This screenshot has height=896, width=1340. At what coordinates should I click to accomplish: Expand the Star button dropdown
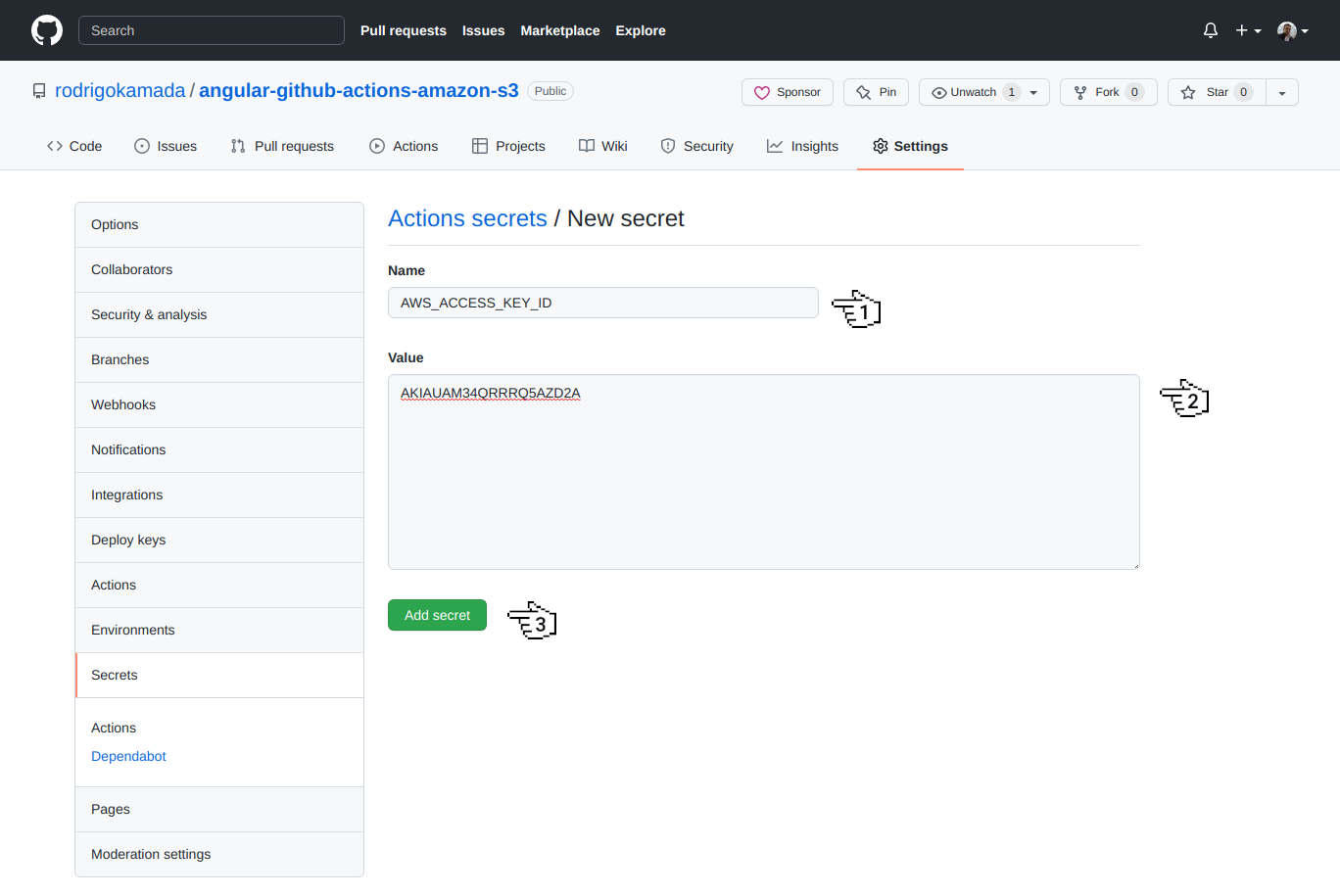coord(1281,91)
